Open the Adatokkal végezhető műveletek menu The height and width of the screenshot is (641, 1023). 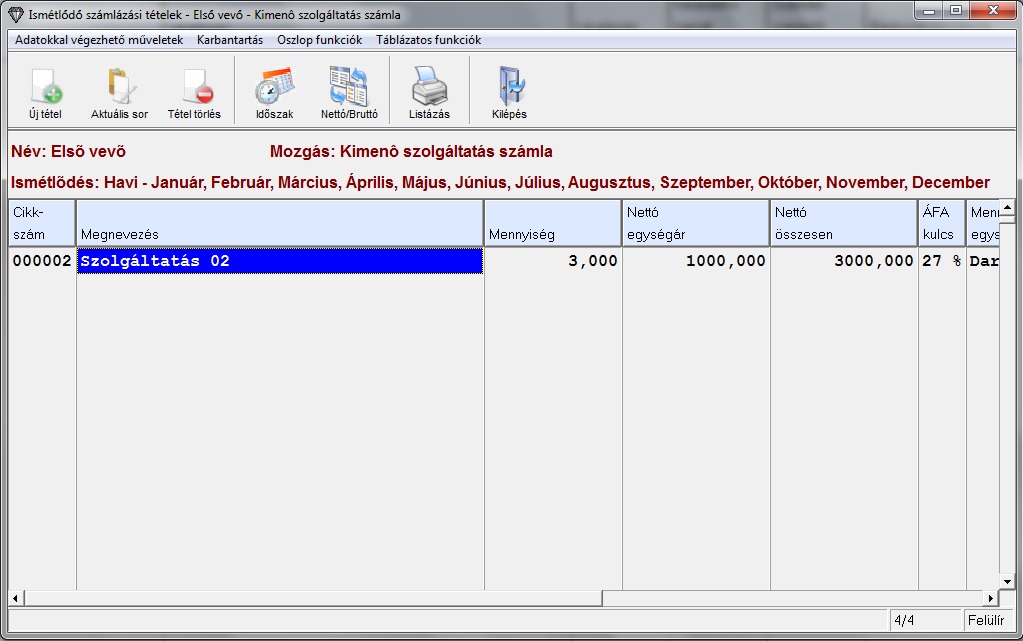(99, 40)
